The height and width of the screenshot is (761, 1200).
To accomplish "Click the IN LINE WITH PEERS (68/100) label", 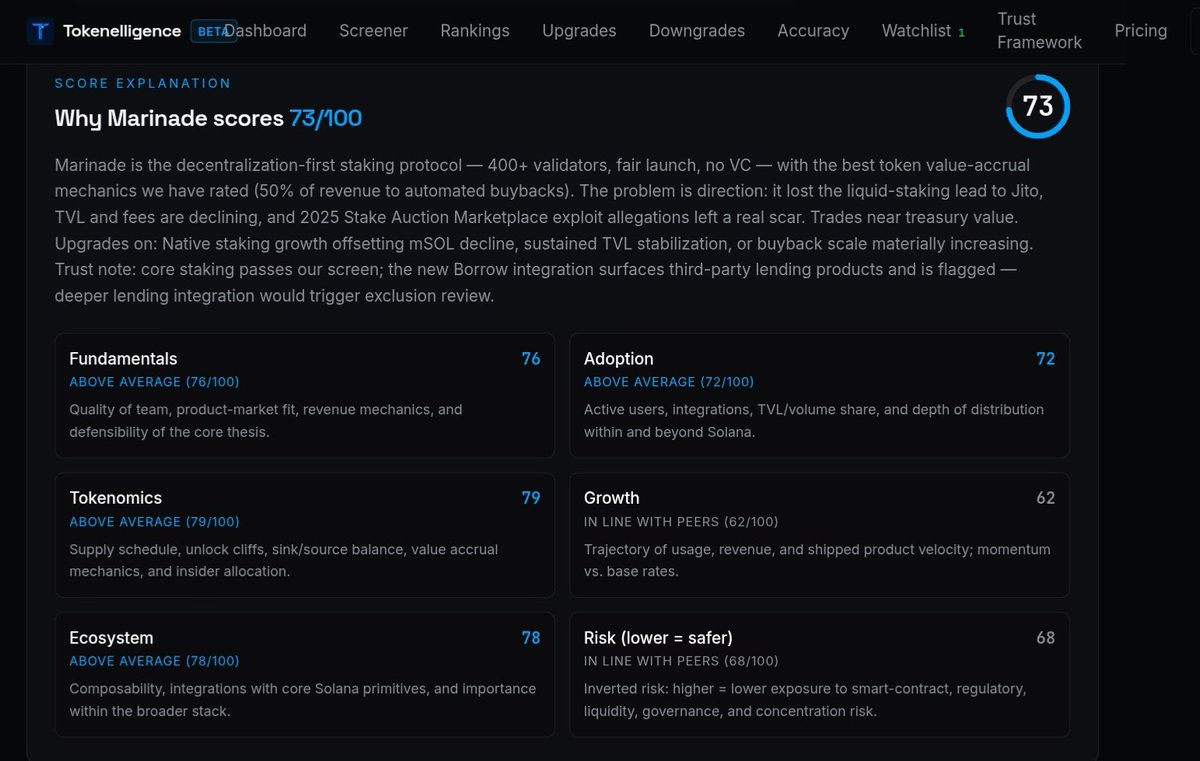I will tap(681, 661).
